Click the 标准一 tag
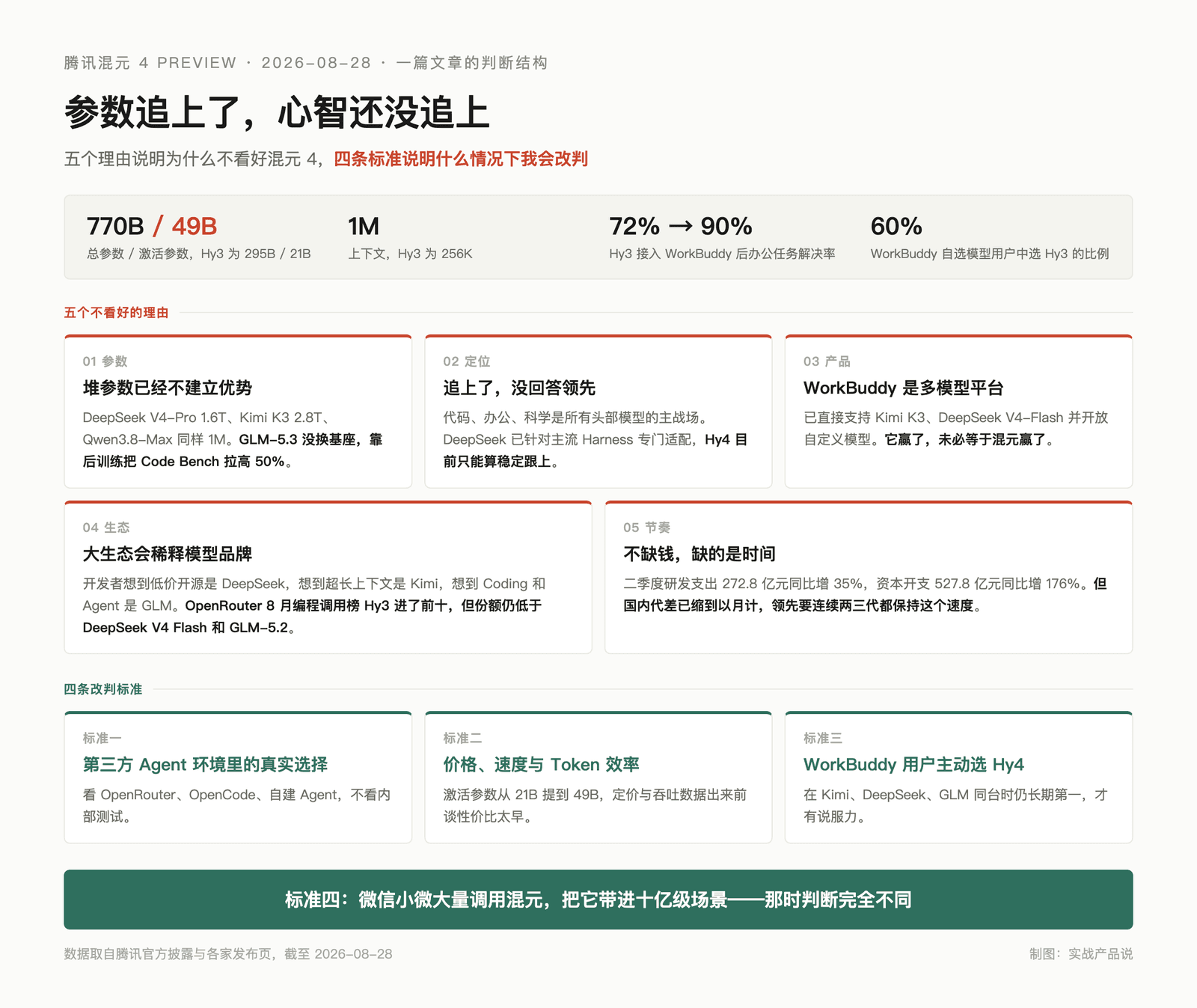Screen dimensions: 1197x1008 (x=102, y=738)
